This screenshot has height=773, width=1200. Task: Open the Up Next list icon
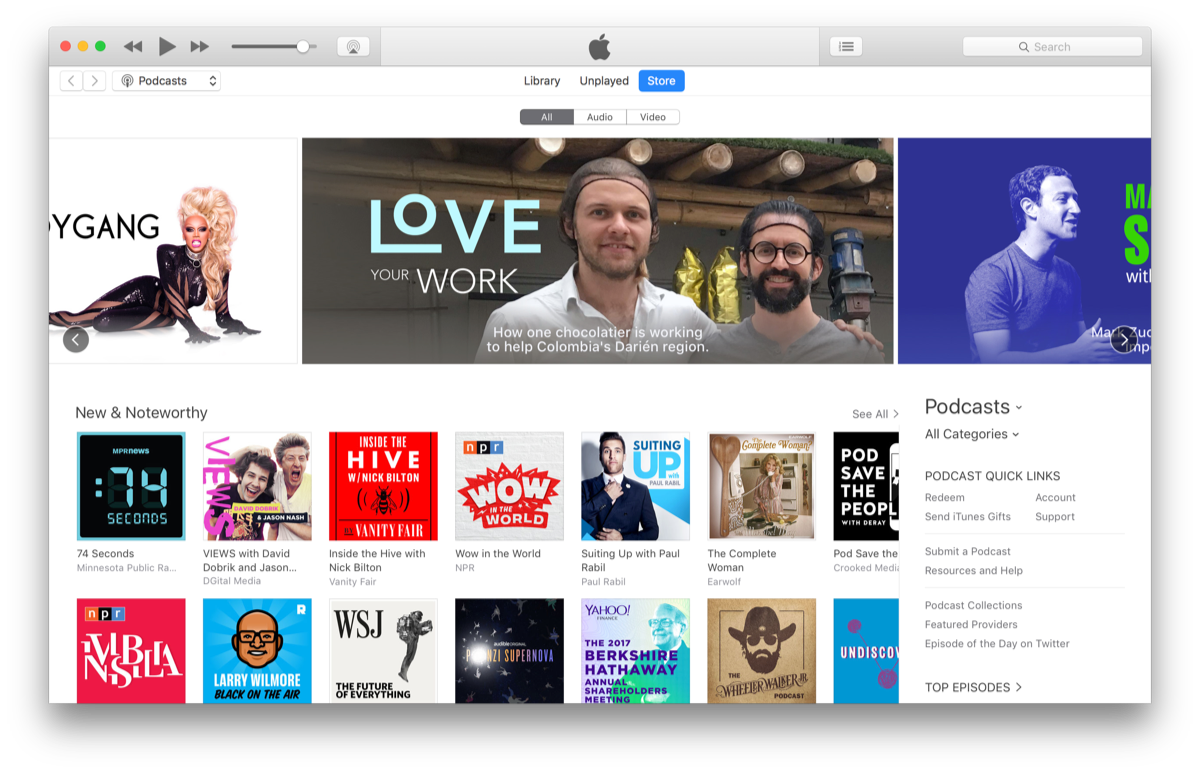click(x=845, y=46)
